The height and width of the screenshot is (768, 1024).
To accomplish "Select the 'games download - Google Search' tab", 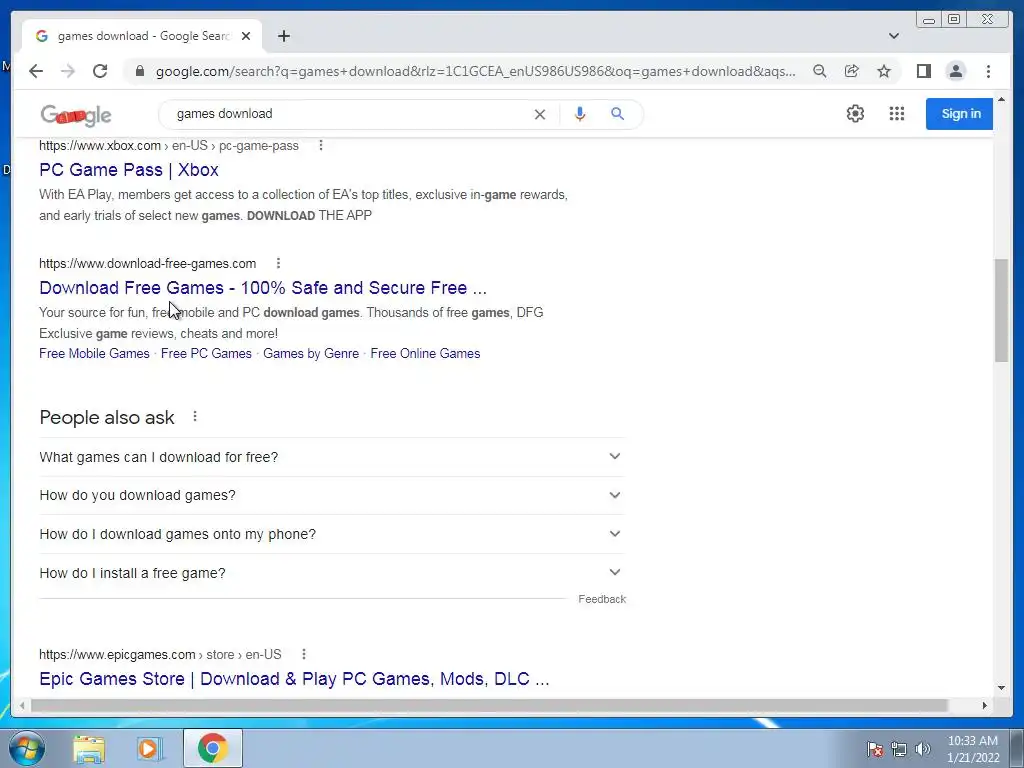I will [142, 36].
